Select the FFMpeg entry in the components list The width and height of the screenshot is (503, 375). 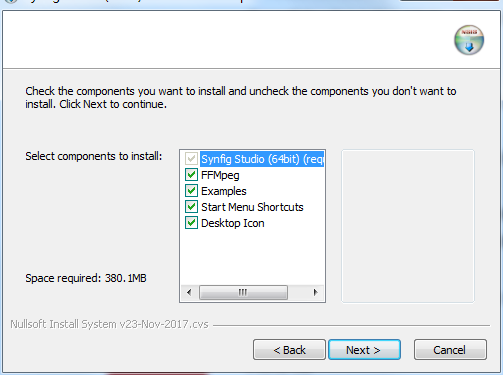click(220, 175)
